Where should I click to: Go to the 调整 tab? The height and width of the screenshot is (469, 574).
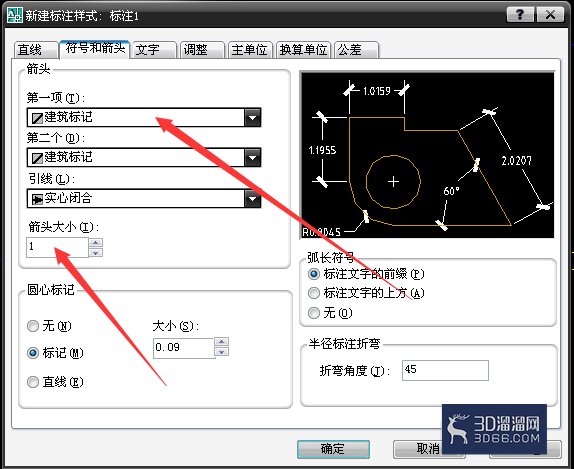(202, 49)
